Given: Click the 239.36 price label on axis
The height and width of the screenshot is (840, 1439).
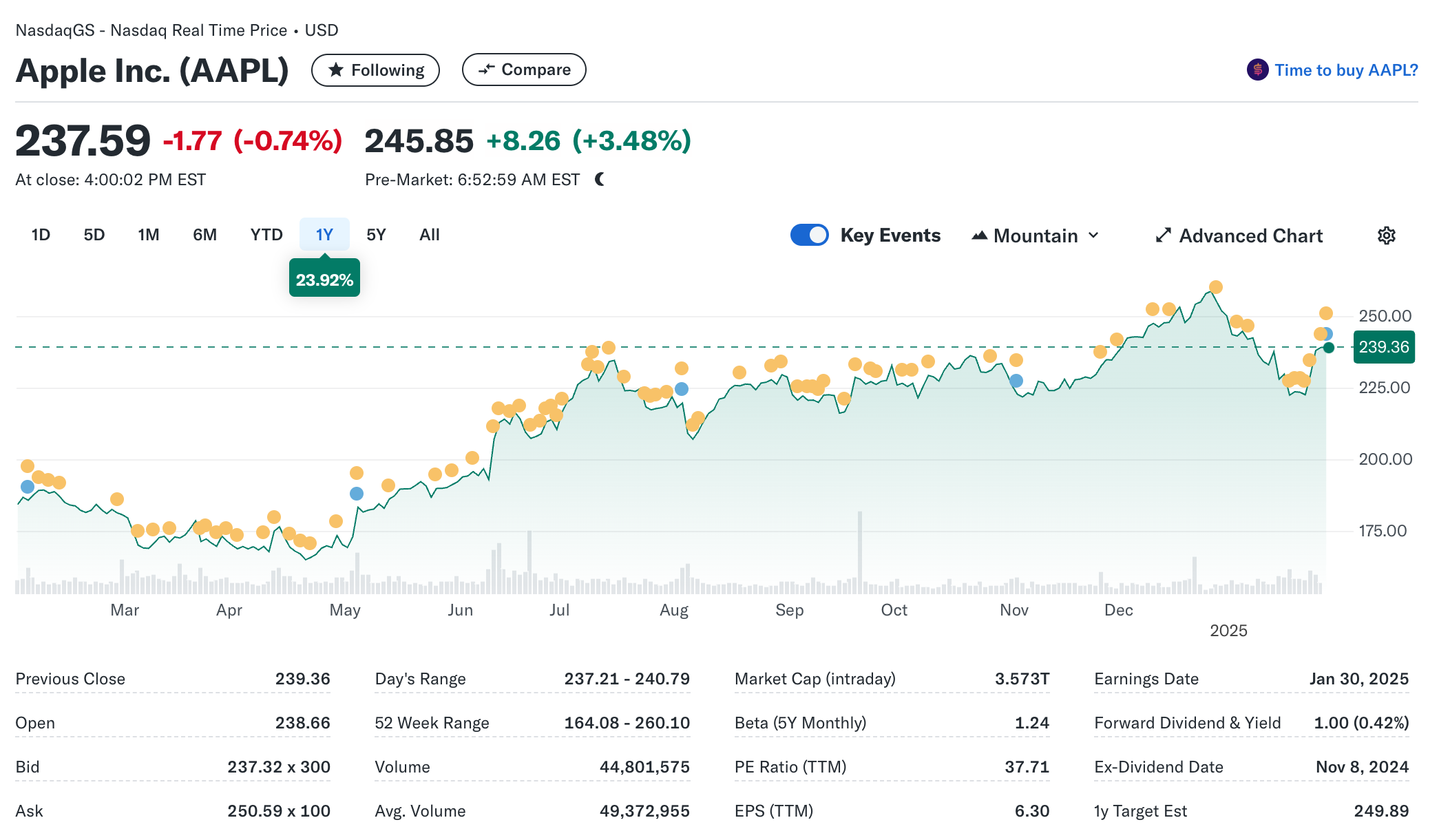Looking at the screenshot, I should pos(1383,347).
